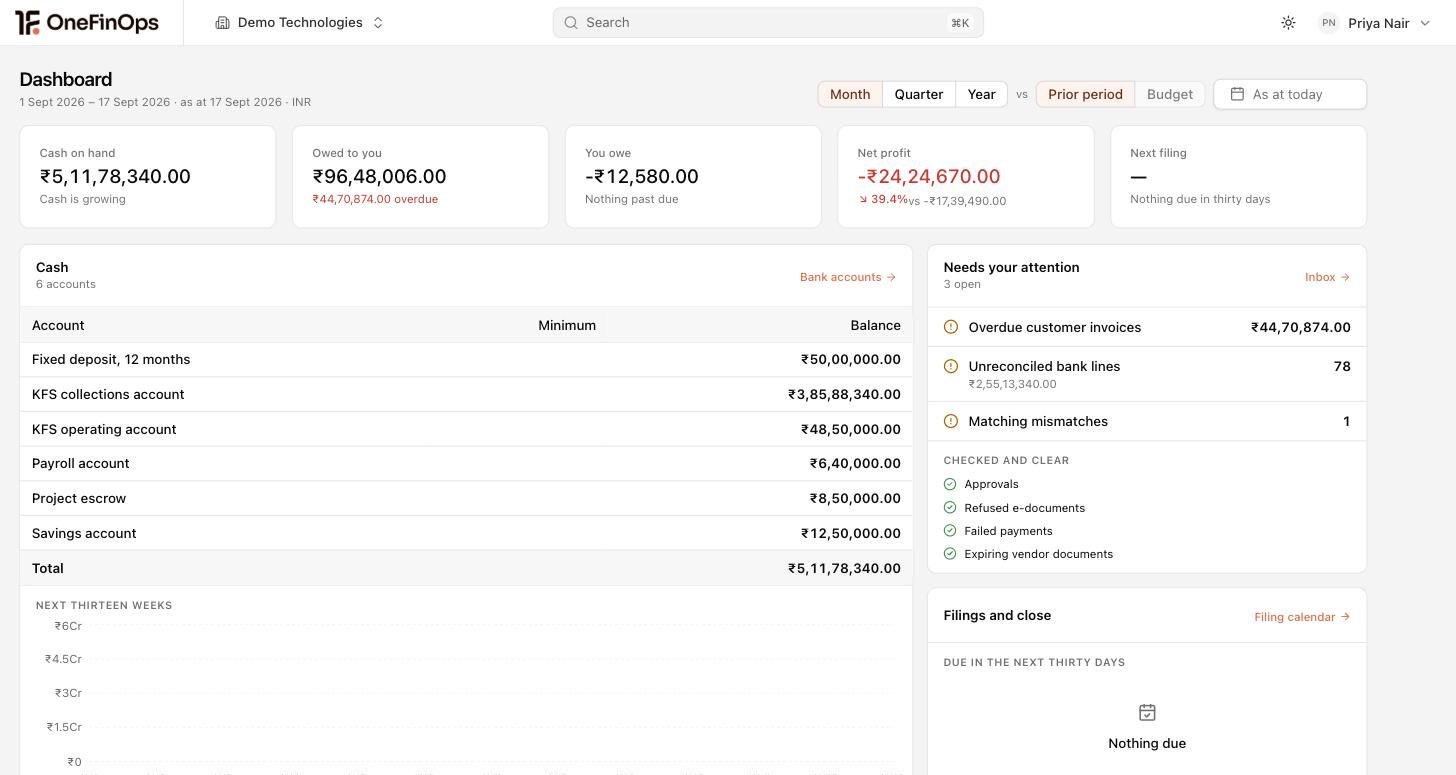Toggle the light/dark theme sun icon
Image resolution: width=1456 pixels, height=775 pixels.
click(1288, 23)
